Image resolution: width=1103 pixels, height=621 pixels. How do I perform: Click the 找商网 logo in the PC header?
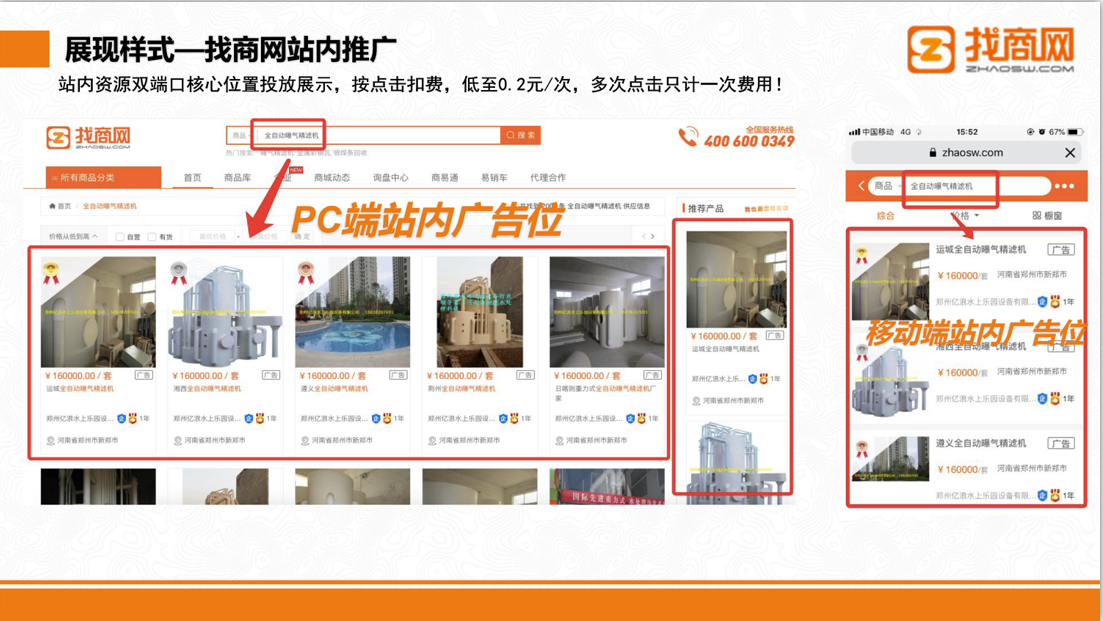pyautogui.click(x=89, y=137)
